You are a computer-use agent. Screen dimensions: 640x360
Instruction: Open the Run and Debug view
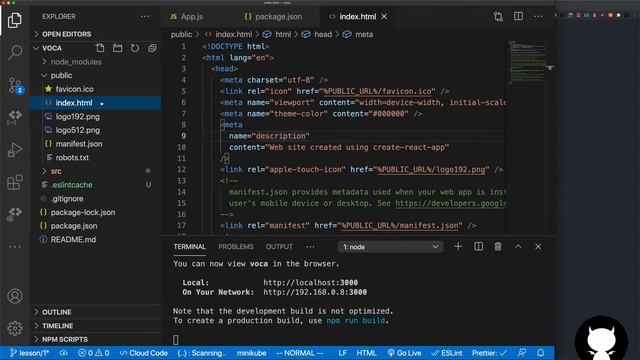[15, 150]
